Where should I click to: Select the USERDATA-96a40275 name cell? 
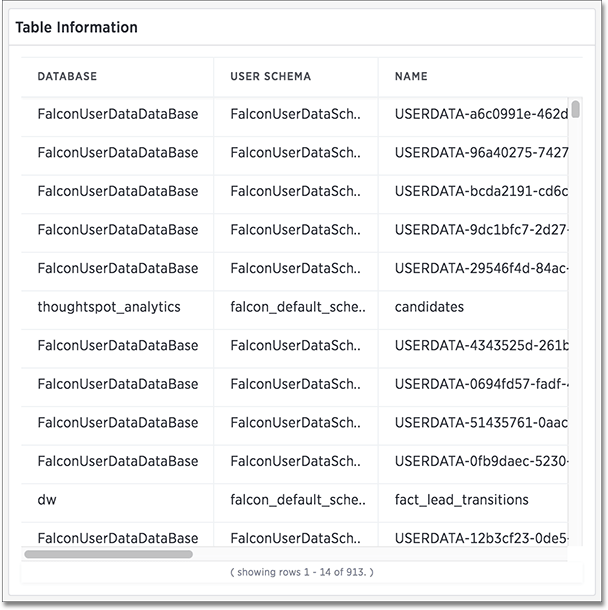click(481, 153)
